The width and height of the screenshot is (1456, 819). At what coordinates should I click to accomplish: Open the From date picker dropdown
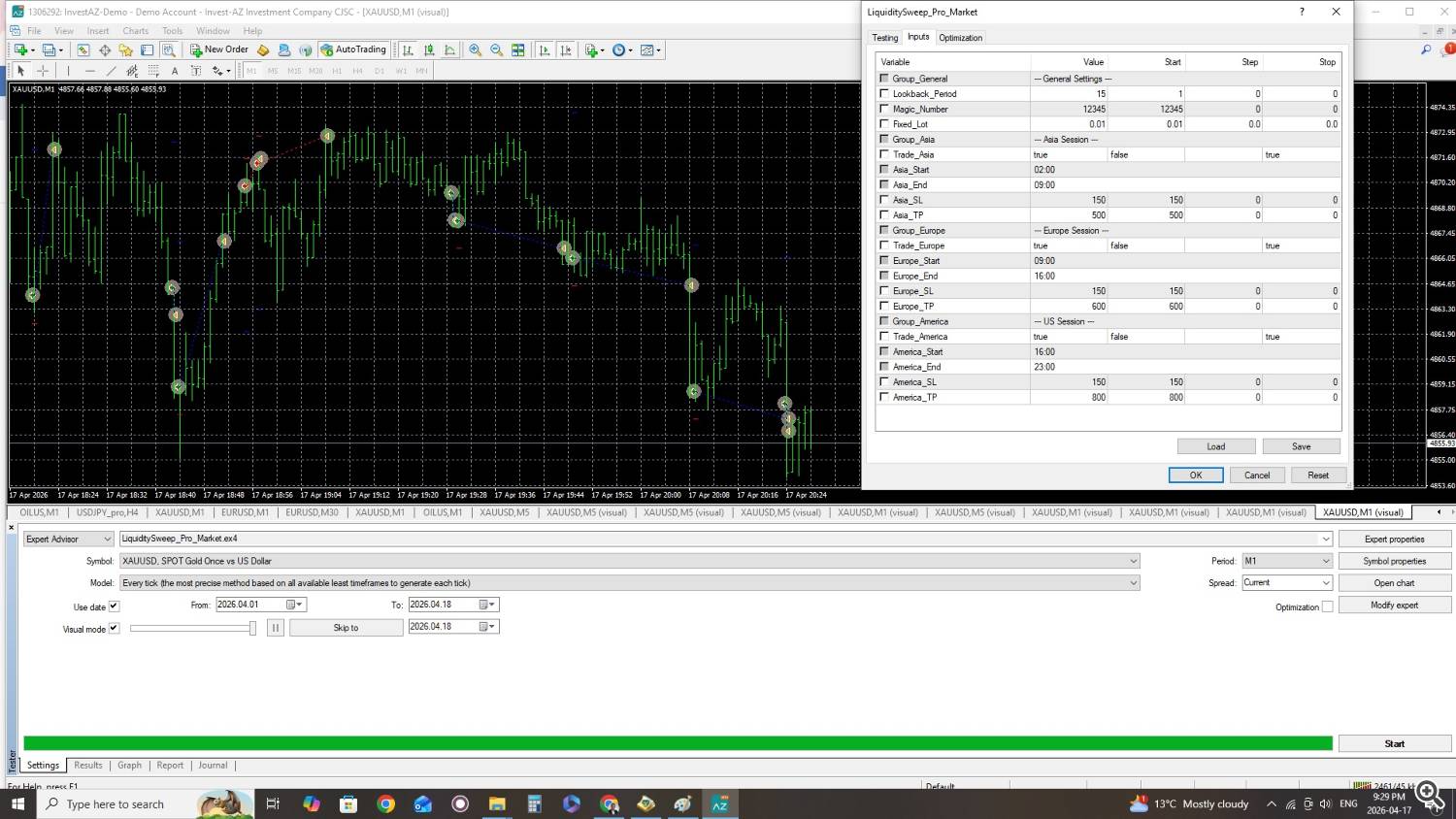pyautogui.click(x=294, y=605)
